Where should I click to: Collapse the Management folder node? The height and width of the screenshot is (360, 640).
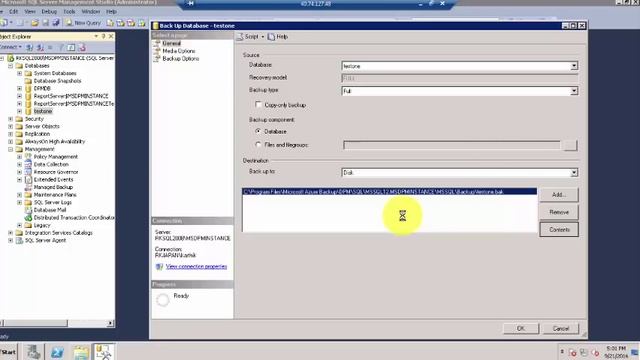point(11,149)
